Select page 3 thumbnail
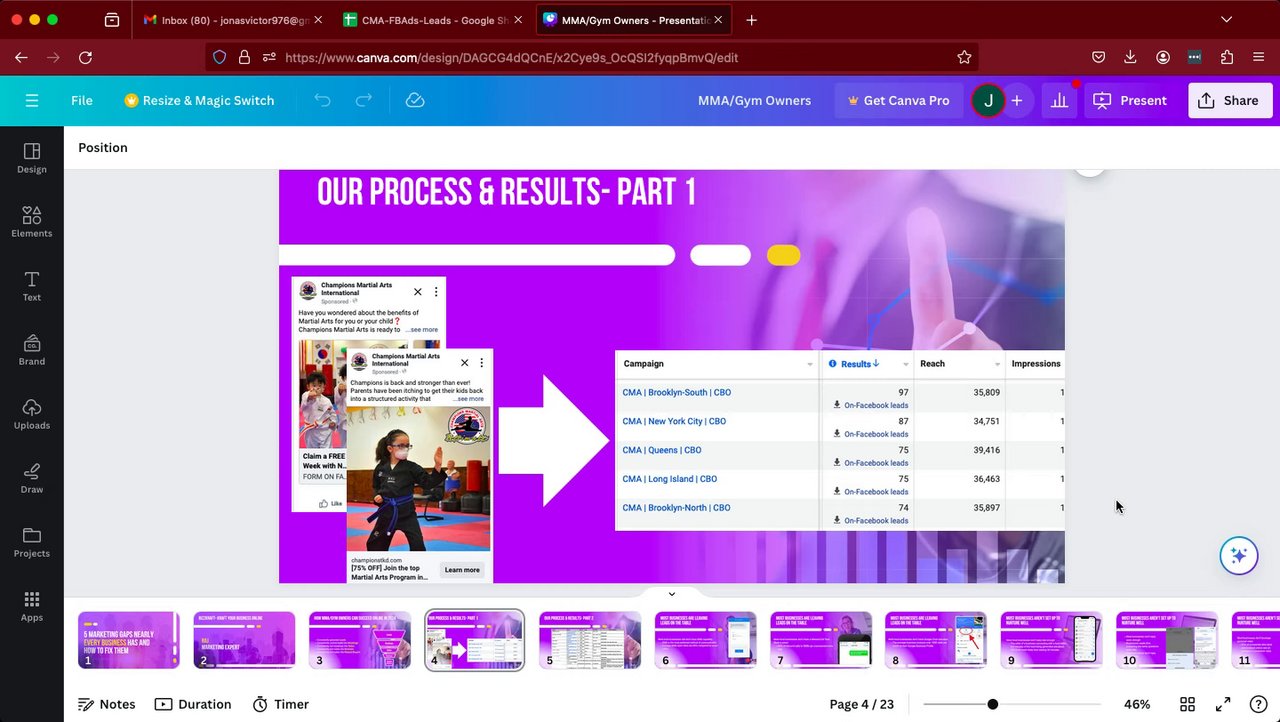The height and width of the screenshot is (722, 1280). tap(360, 640)
